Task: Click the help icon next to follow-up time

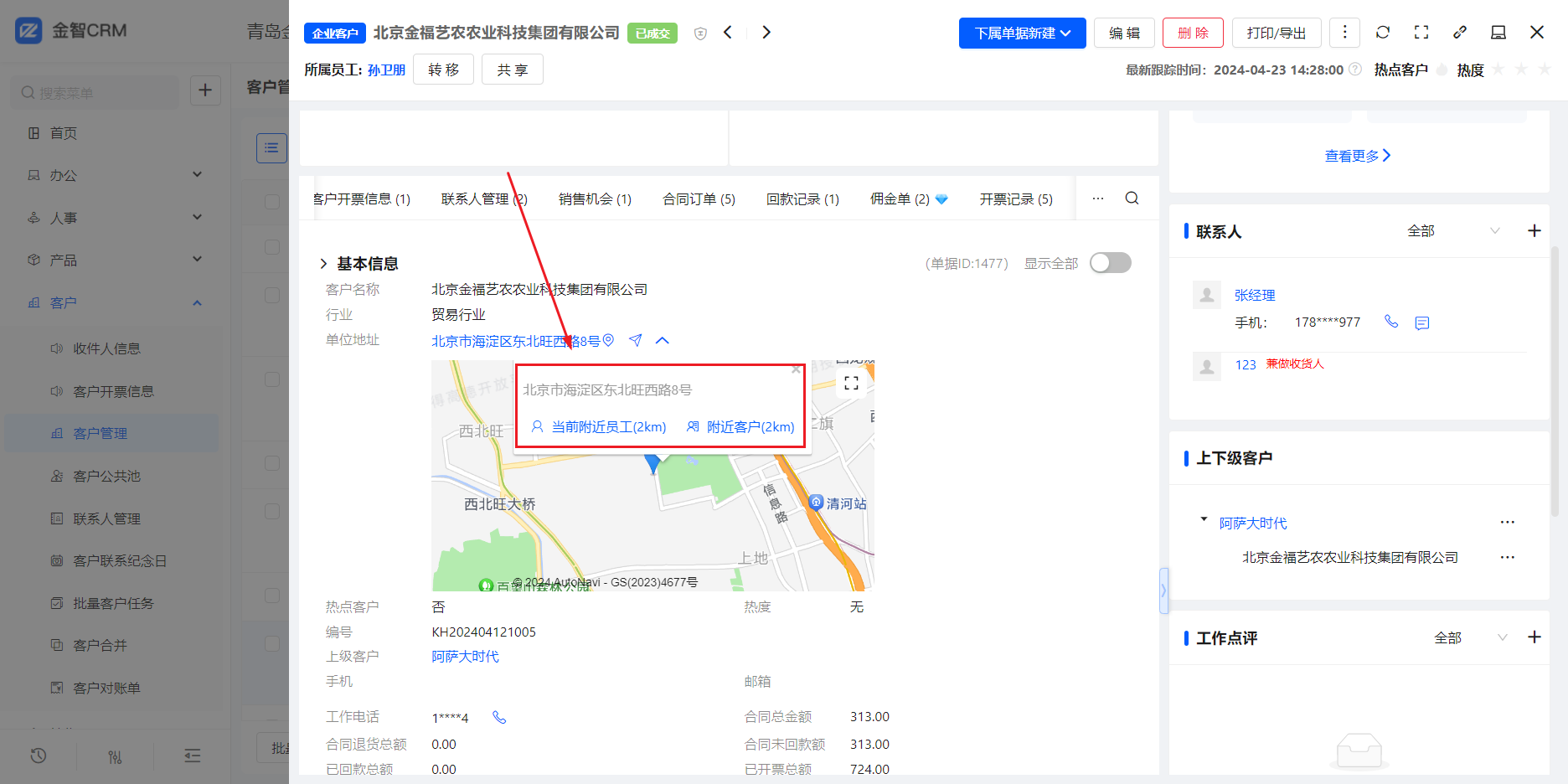Action: click(x=1355, y=70)
